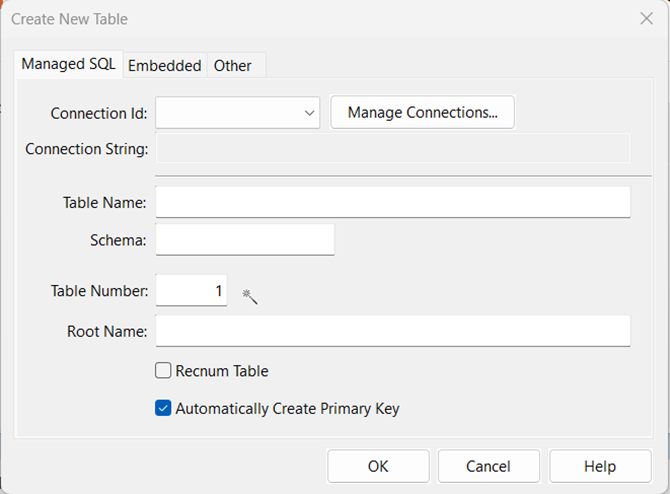Open Help for this dialog
This screenshot has height=494, width=670.
[x=600, y=466]
